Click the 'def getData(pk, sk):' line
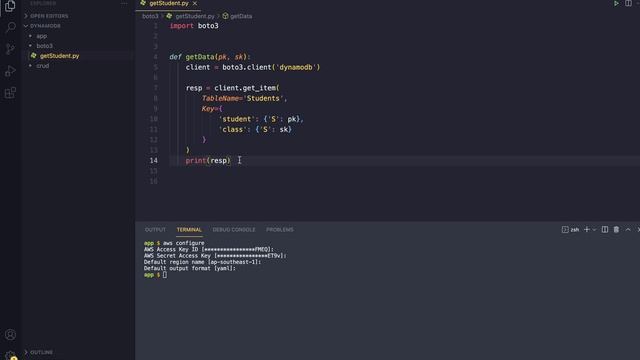Screen dimensions: 640x360 point(210,57)
